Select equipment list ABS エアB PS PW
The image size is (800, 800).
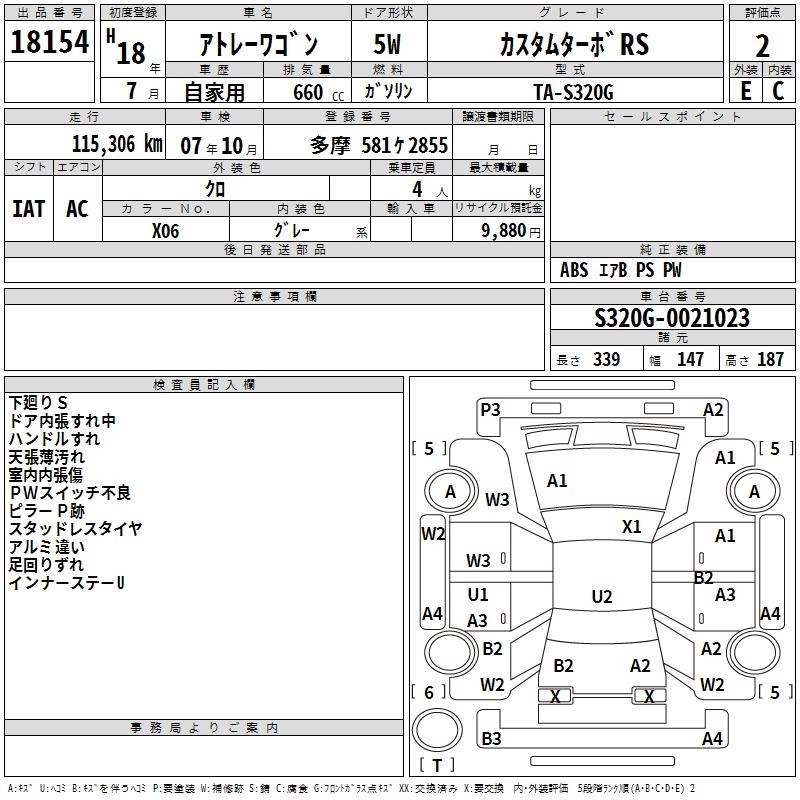tap(620, 270)
